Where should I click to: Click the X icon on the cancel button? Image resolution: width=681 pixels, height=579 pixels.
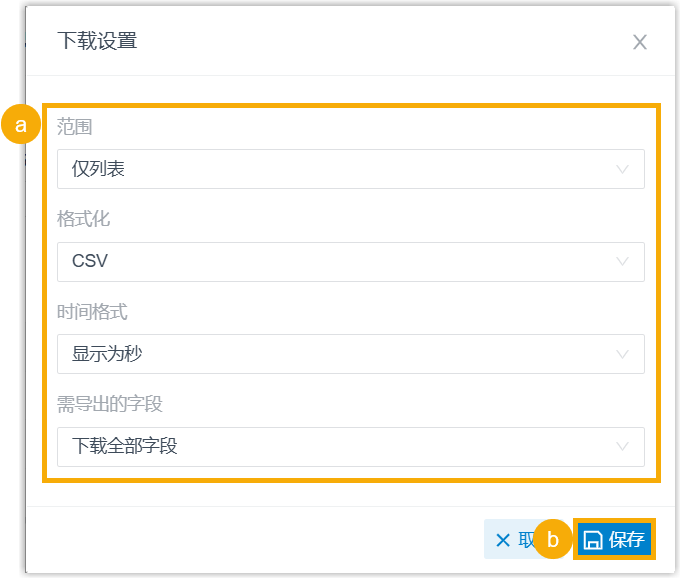tap(503, 540)
